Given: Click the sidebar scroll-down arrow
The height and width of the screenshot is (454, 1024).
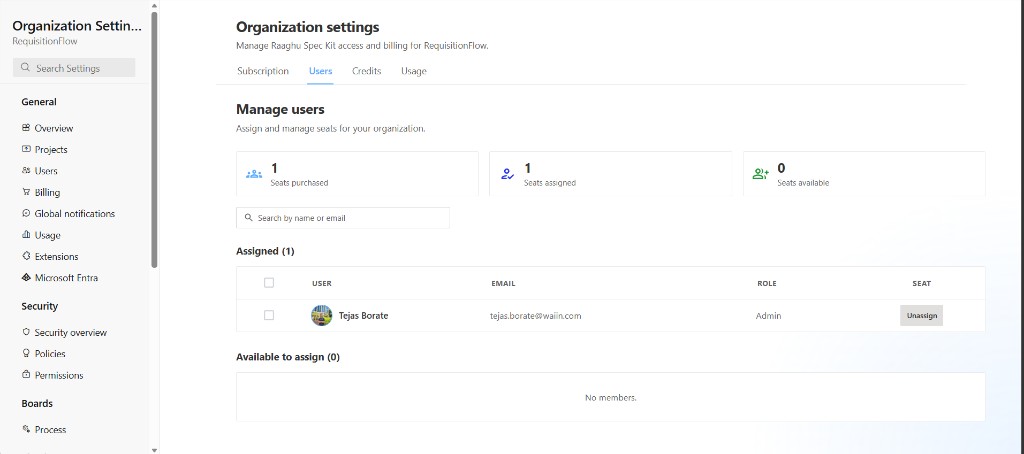Looking at the screenshot, I should click(x=154, y=450).
